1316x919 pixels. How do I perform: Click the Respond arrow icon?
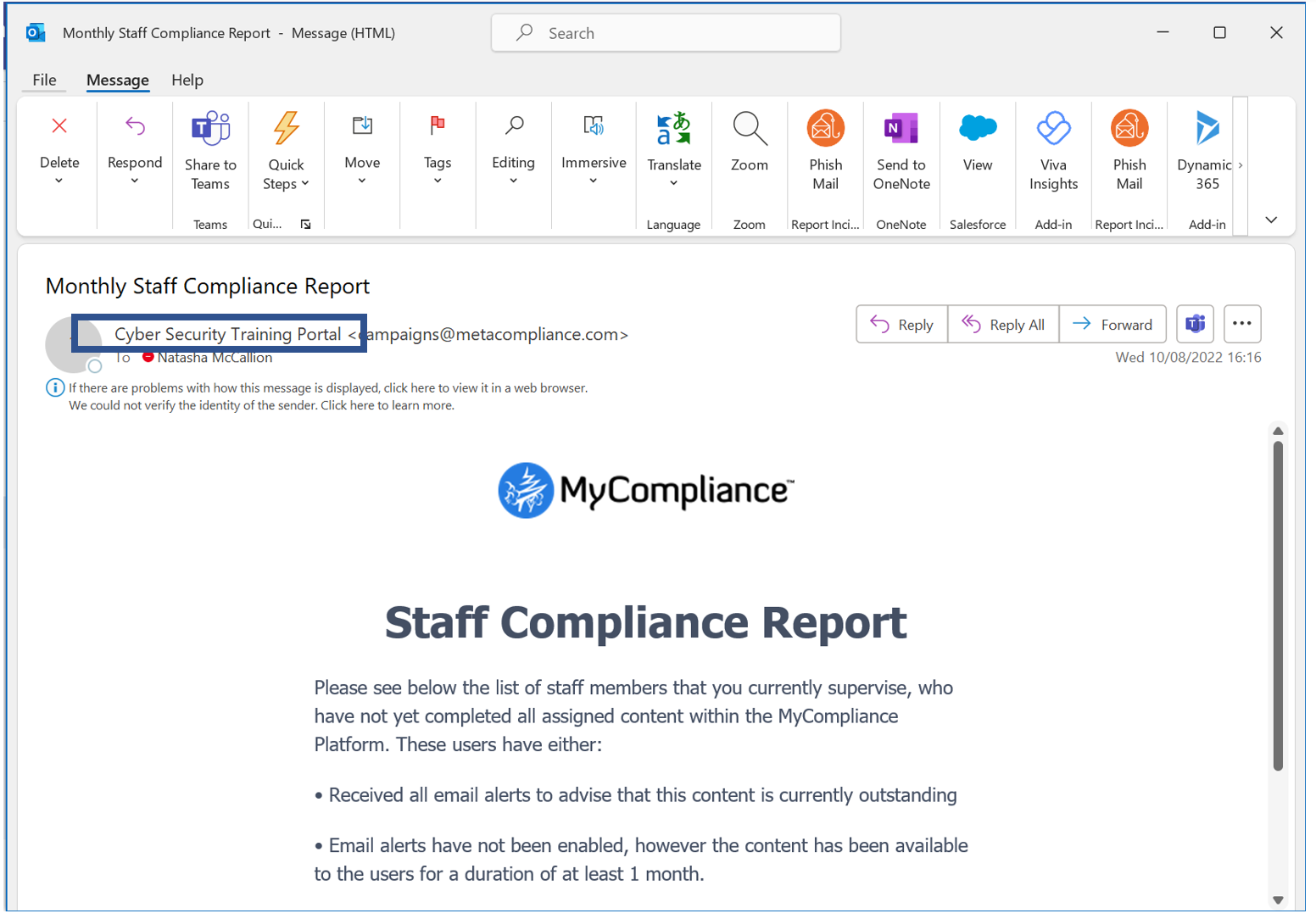pyautogui.click(x=135, y=126)
